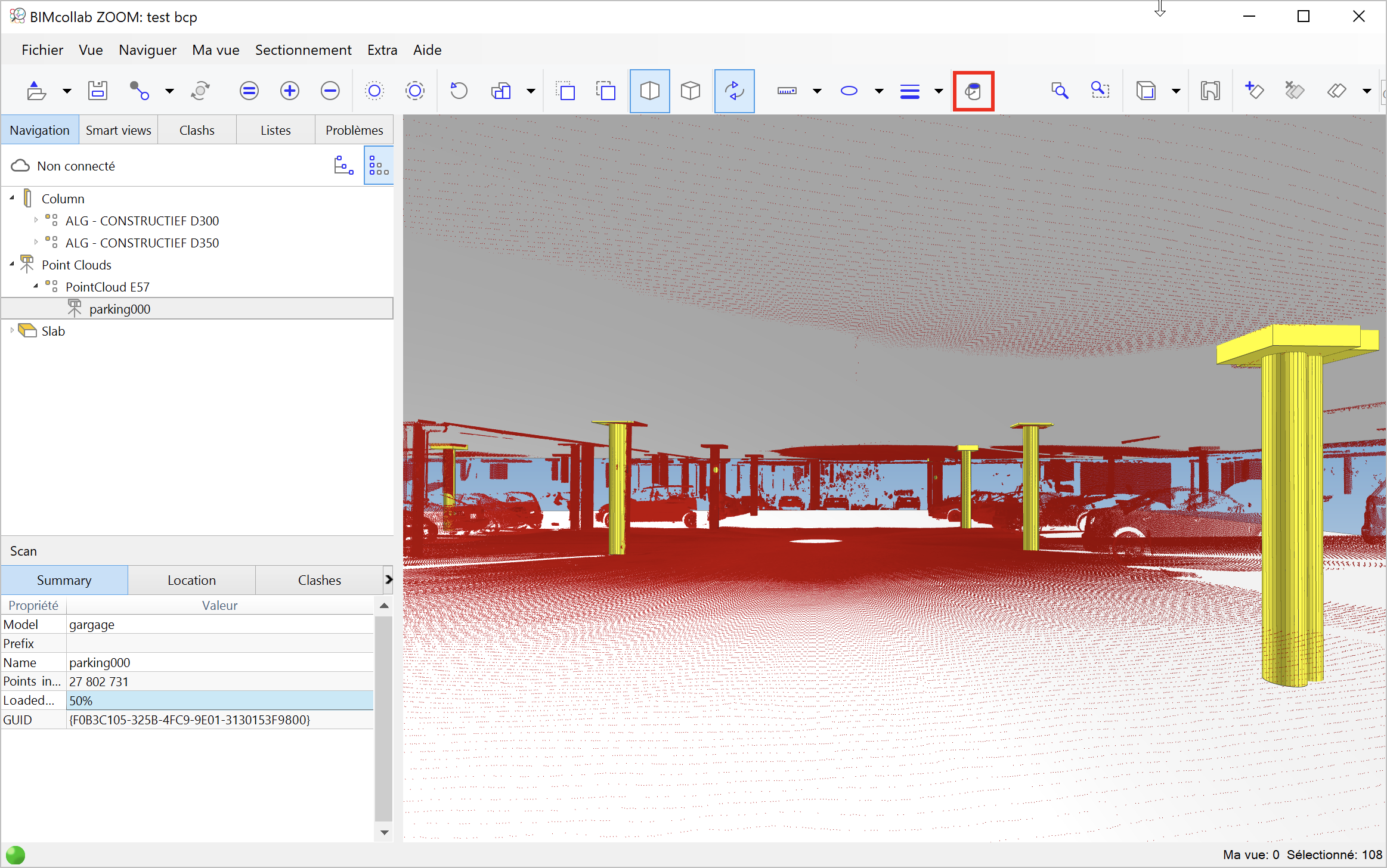The image size is (1387, 868).
Task: Collapse the Point Clouds tree node
Action: (12, 264)
